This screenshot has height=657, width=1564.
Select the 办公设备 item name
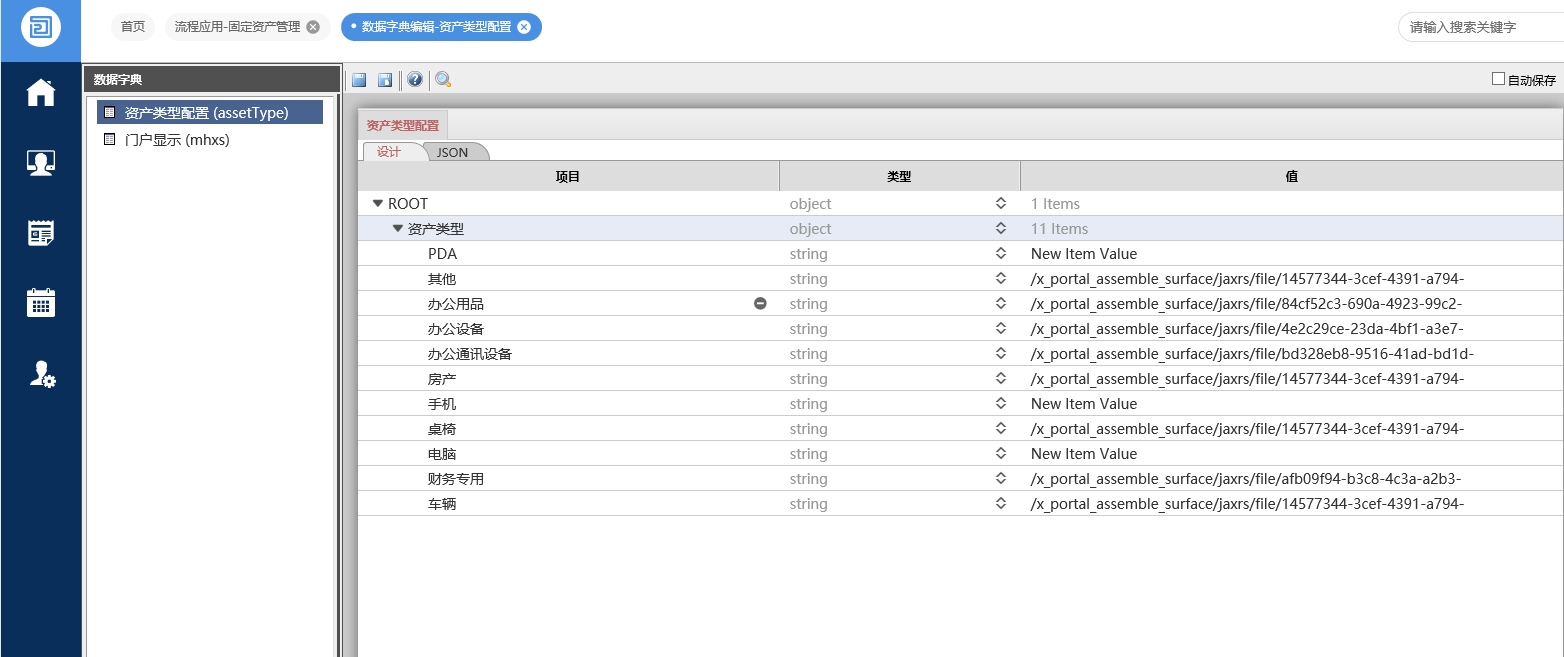tap(456, 328)
